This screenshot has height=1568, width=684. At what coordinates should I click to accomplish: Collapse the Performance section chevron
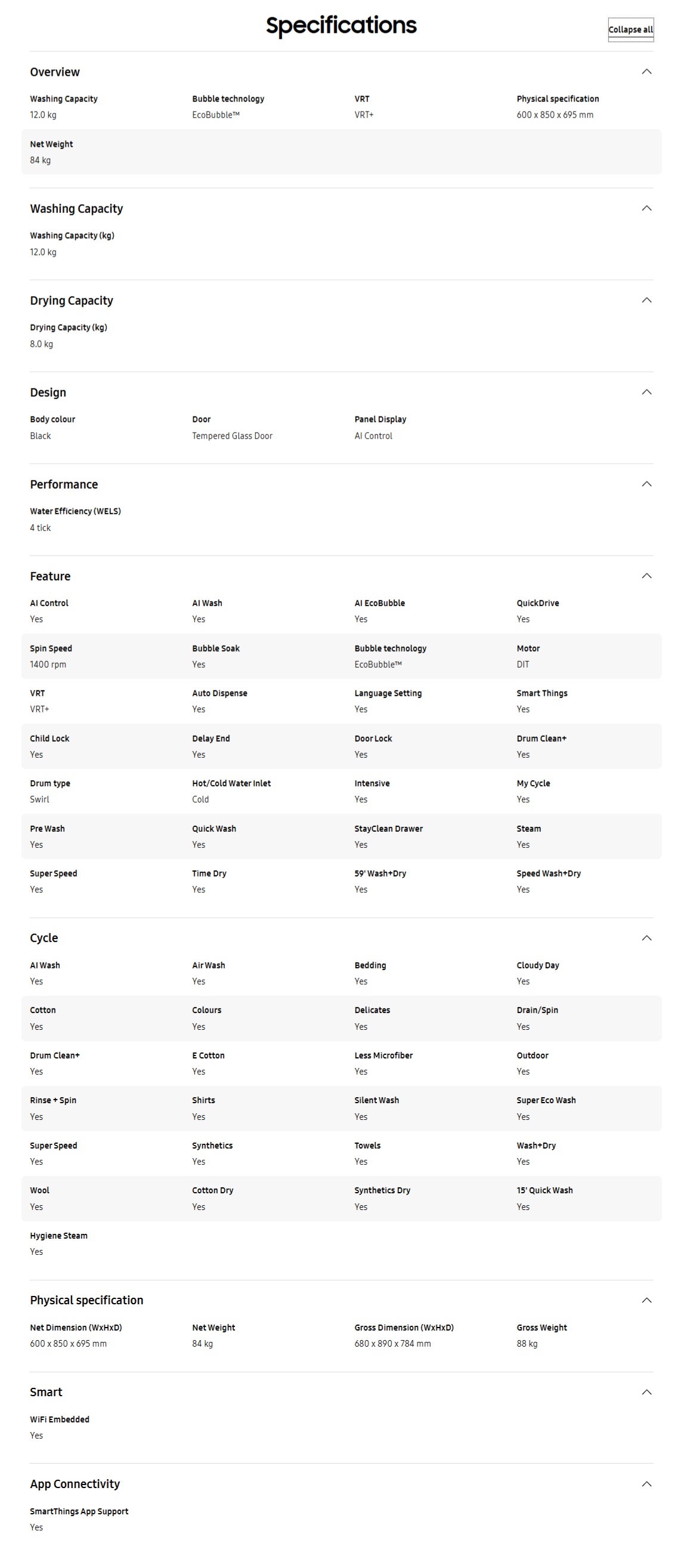click(x=646, y=484)
